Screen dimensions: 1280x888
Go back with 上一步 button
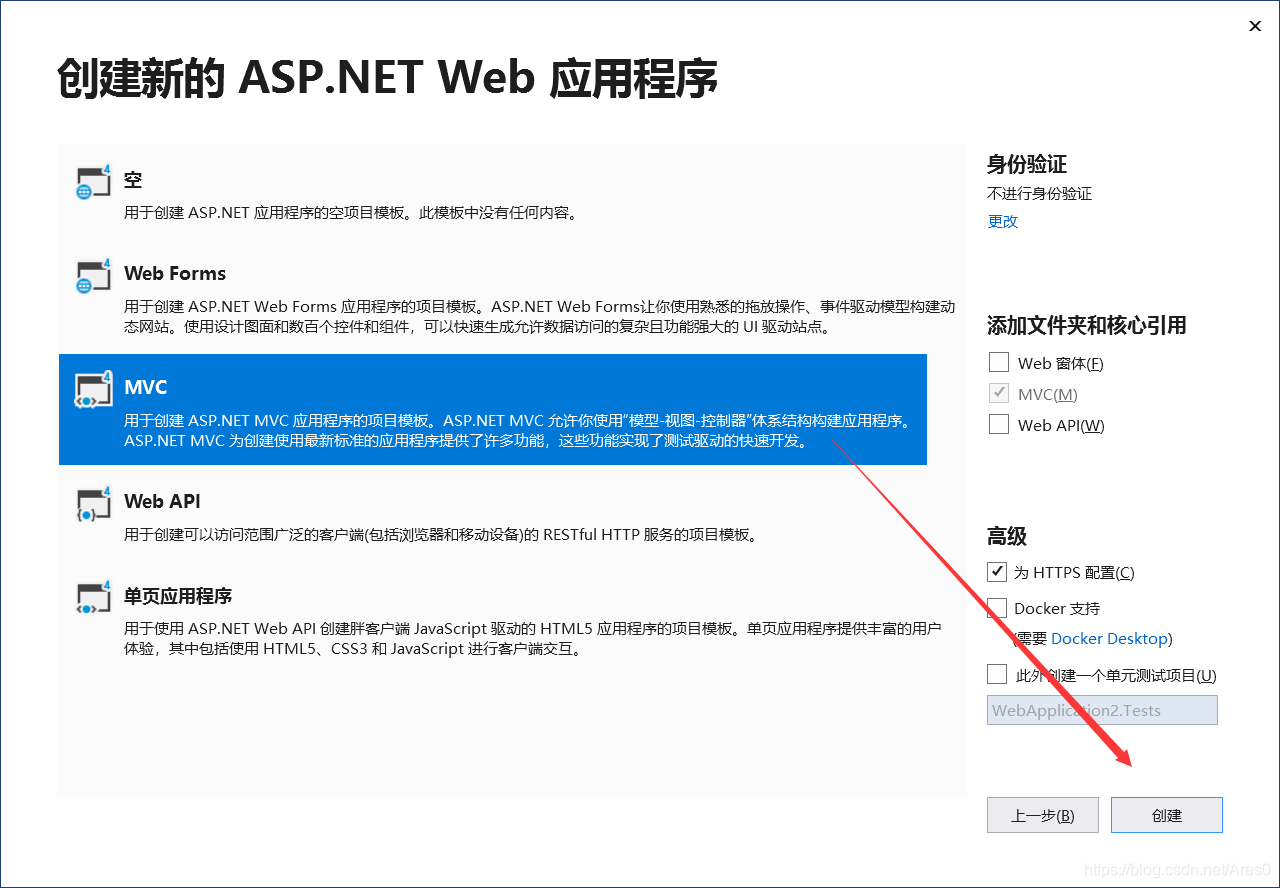click(x=1043, y=815)
